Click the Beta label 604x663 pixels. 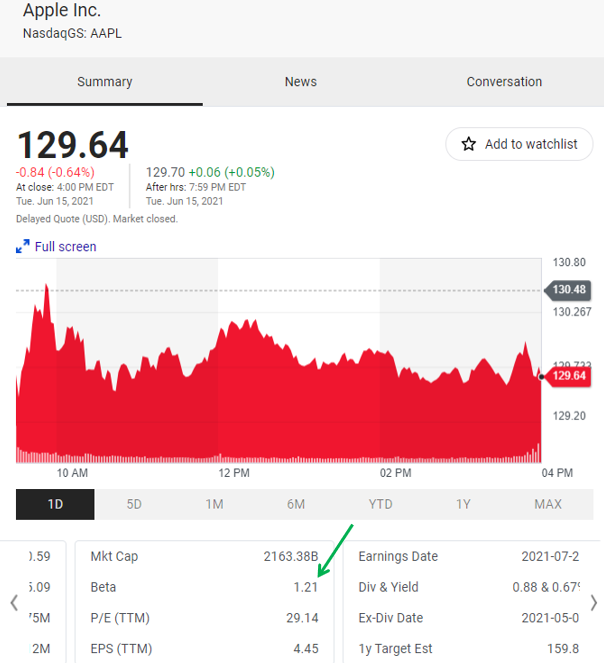[x=103, y=587]
